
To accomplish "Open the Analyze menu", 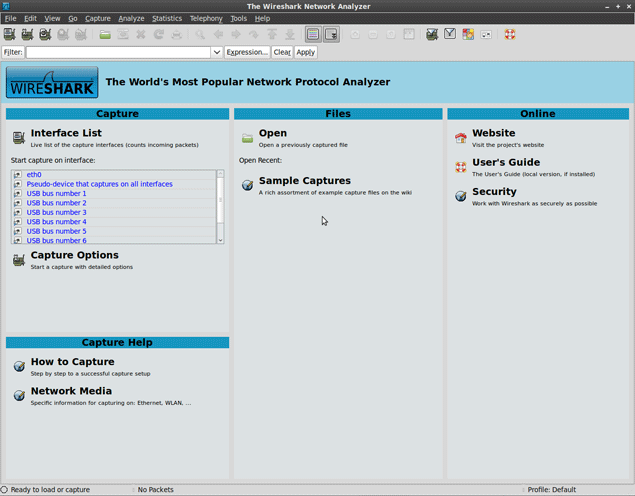I will point(131,18).
